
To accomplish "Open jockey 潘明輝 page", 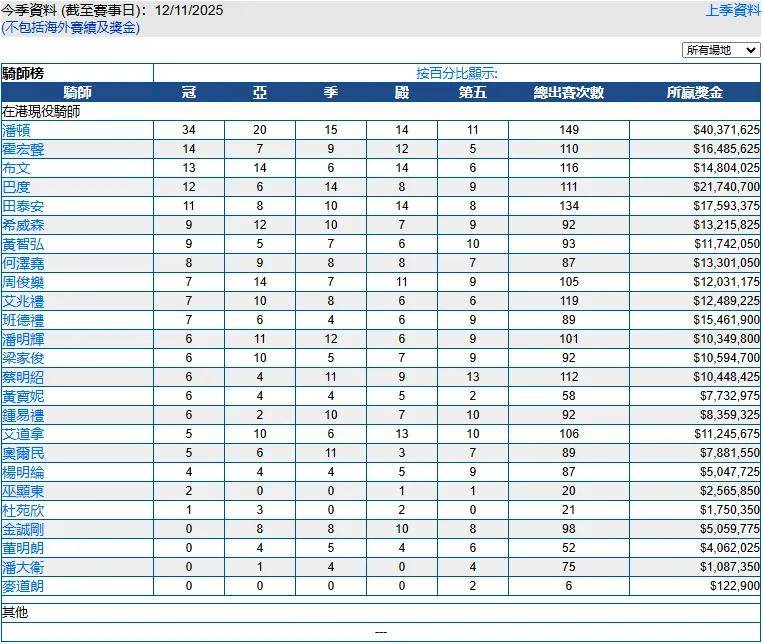I will 23,339.
